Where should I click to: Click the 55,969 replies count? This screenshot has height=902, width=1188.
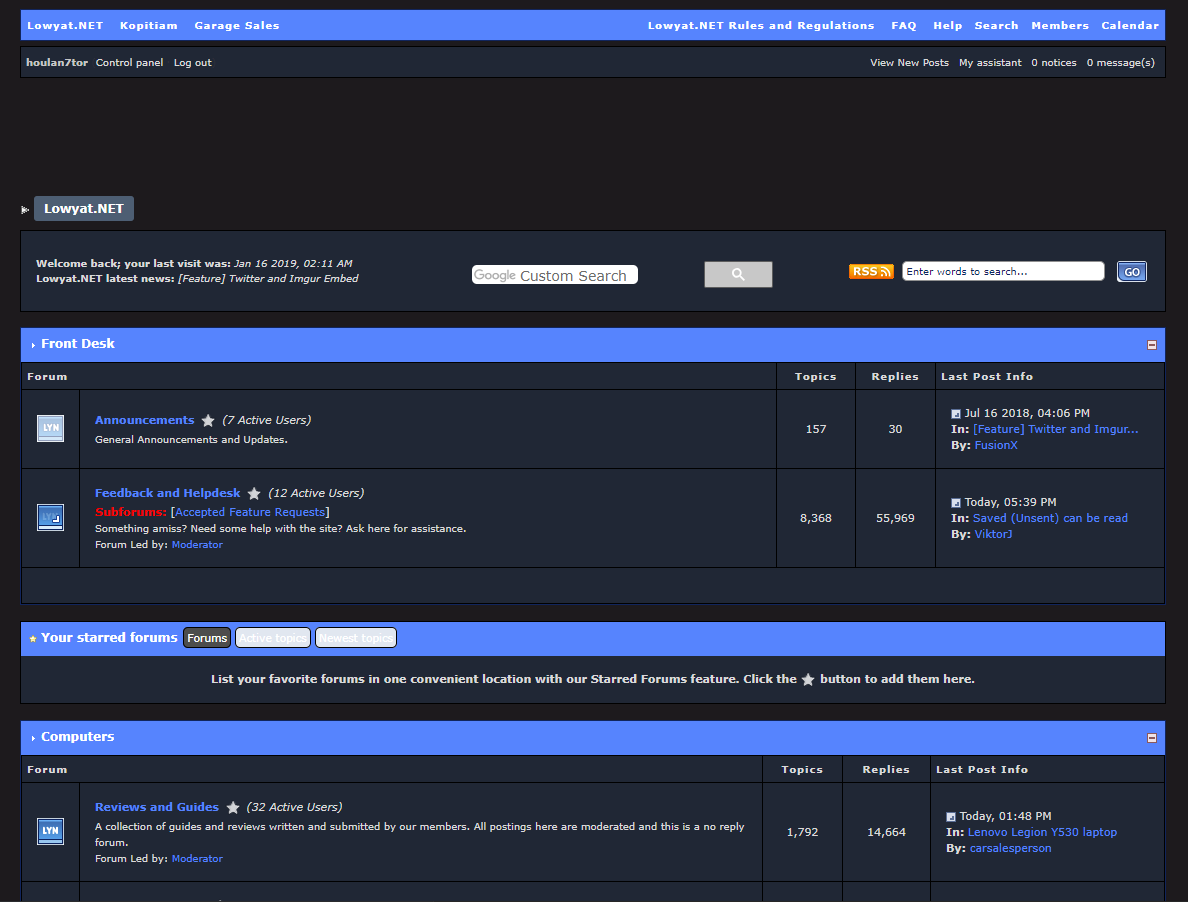tap(896, 518)
